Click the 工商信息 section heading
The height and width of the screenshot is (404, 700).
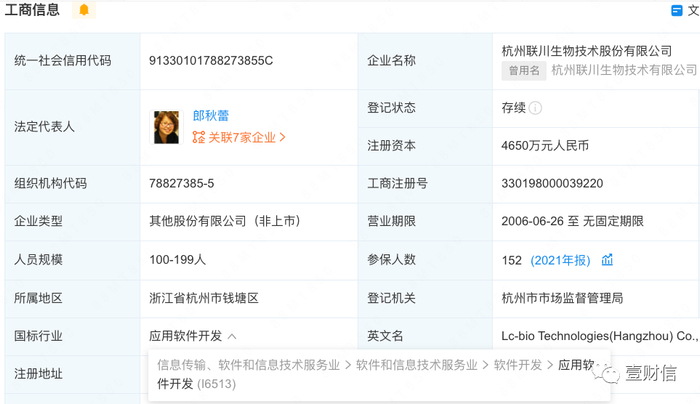tap(32, 10)
